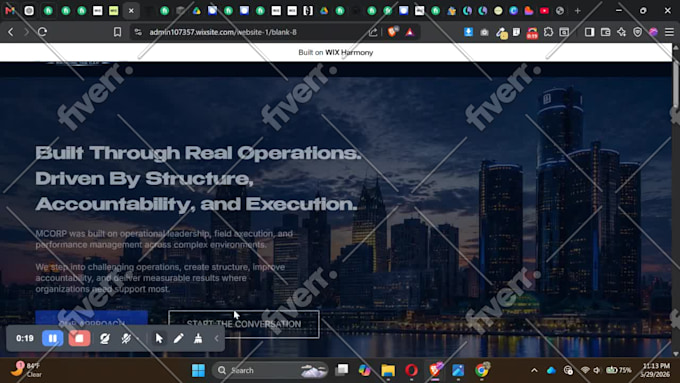
Task: Open Google Chrome from the taskbar
Action: coord(481,370)
